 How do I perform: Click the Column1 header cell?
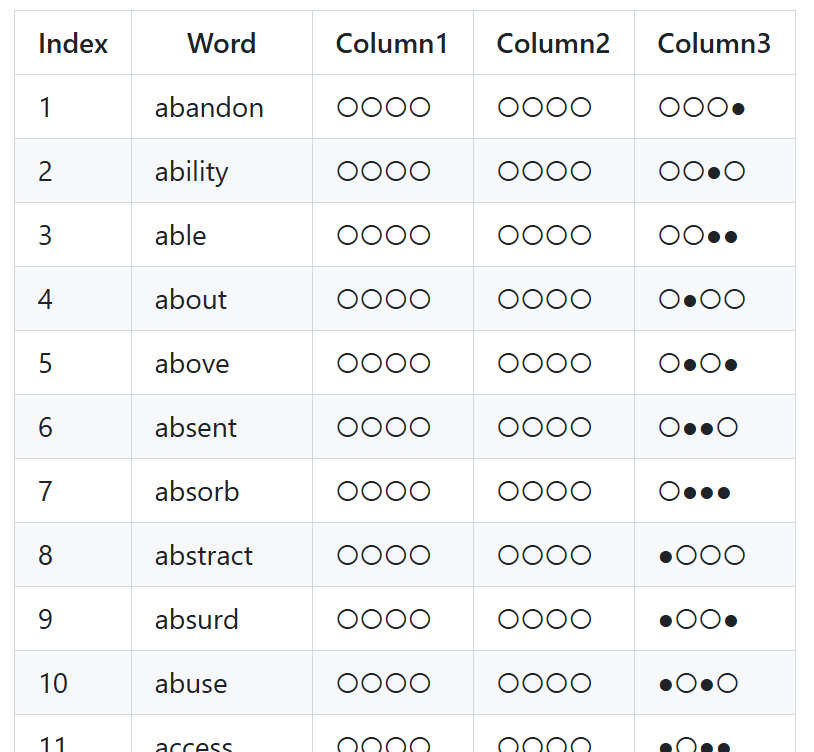(392, 43)
